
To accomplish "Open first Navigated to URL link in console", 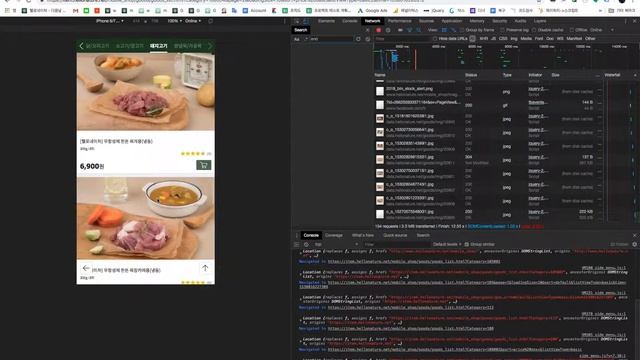I will [414, 262].
